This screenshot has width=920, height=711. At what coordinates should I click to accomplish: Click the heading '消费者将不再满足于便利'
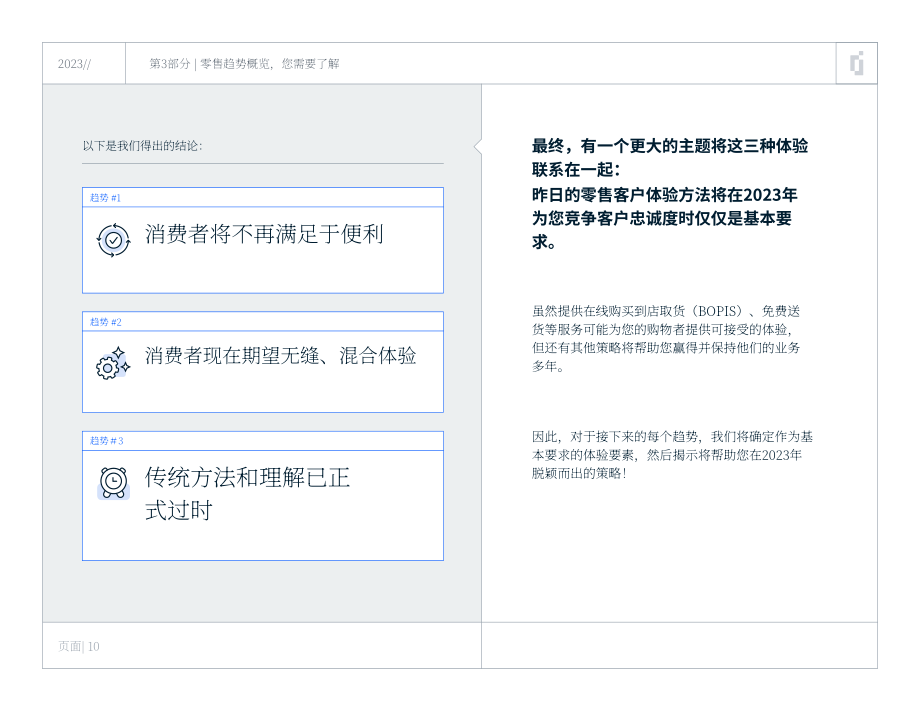tap(264, 234)
